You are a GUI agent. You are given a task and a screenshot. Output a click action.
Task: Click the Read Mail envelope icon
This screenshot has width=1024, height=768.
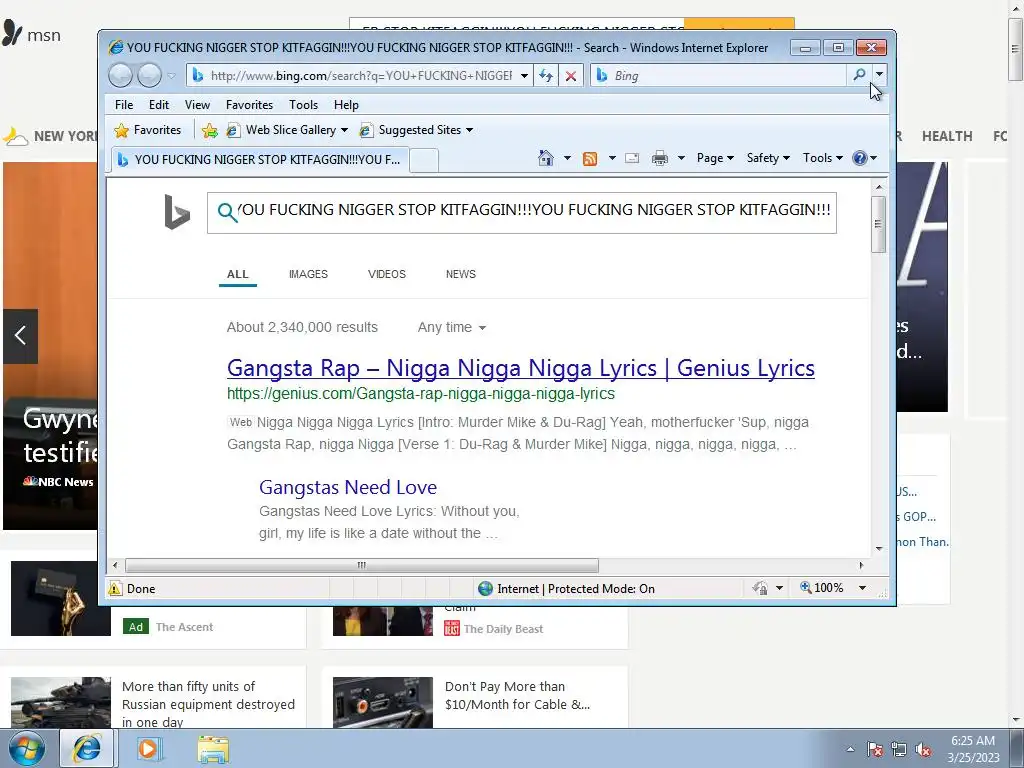coord(632,158)
